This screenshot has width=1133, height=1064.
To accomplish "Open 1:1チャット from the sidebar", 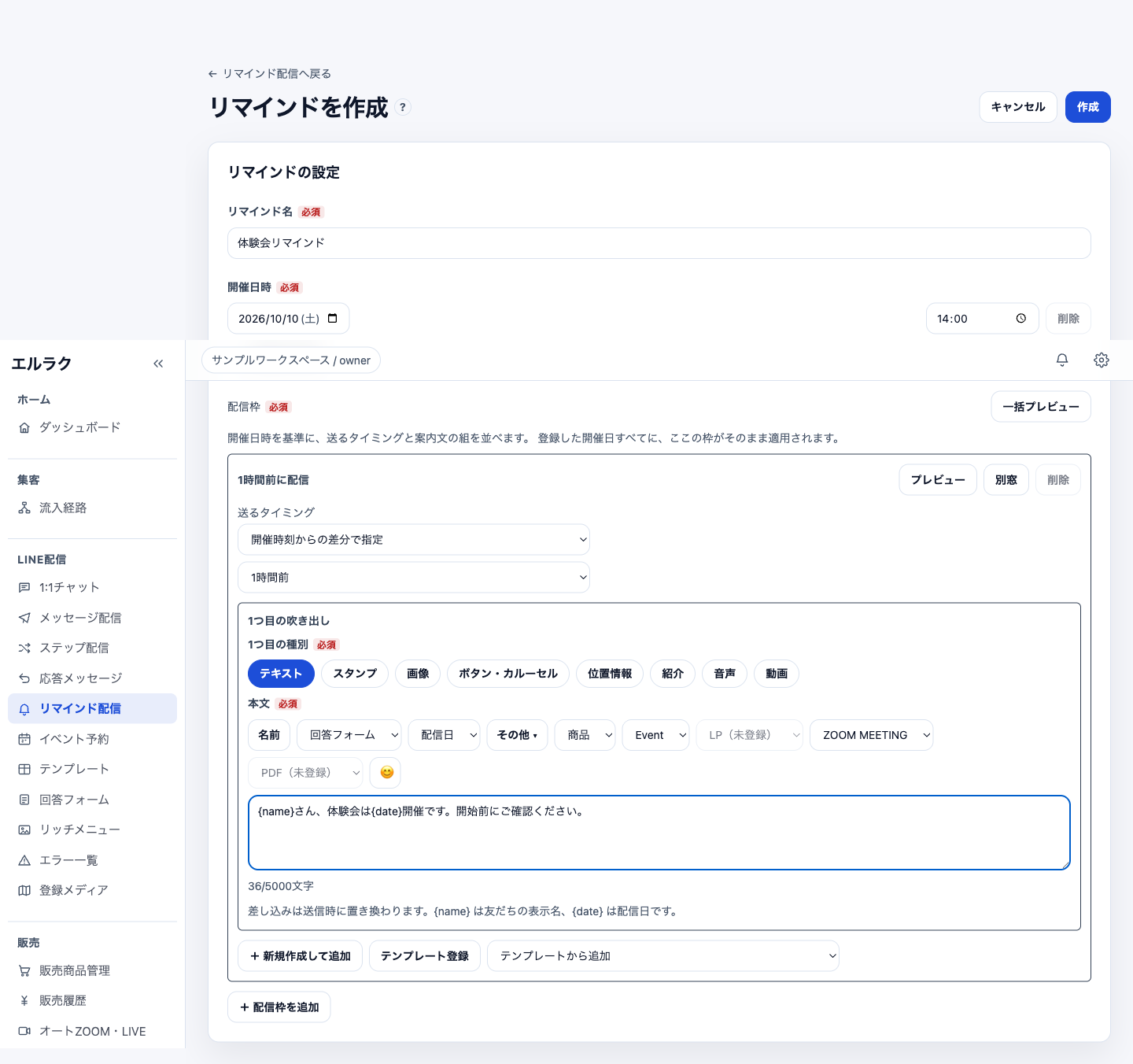I will tap(92, 587).
